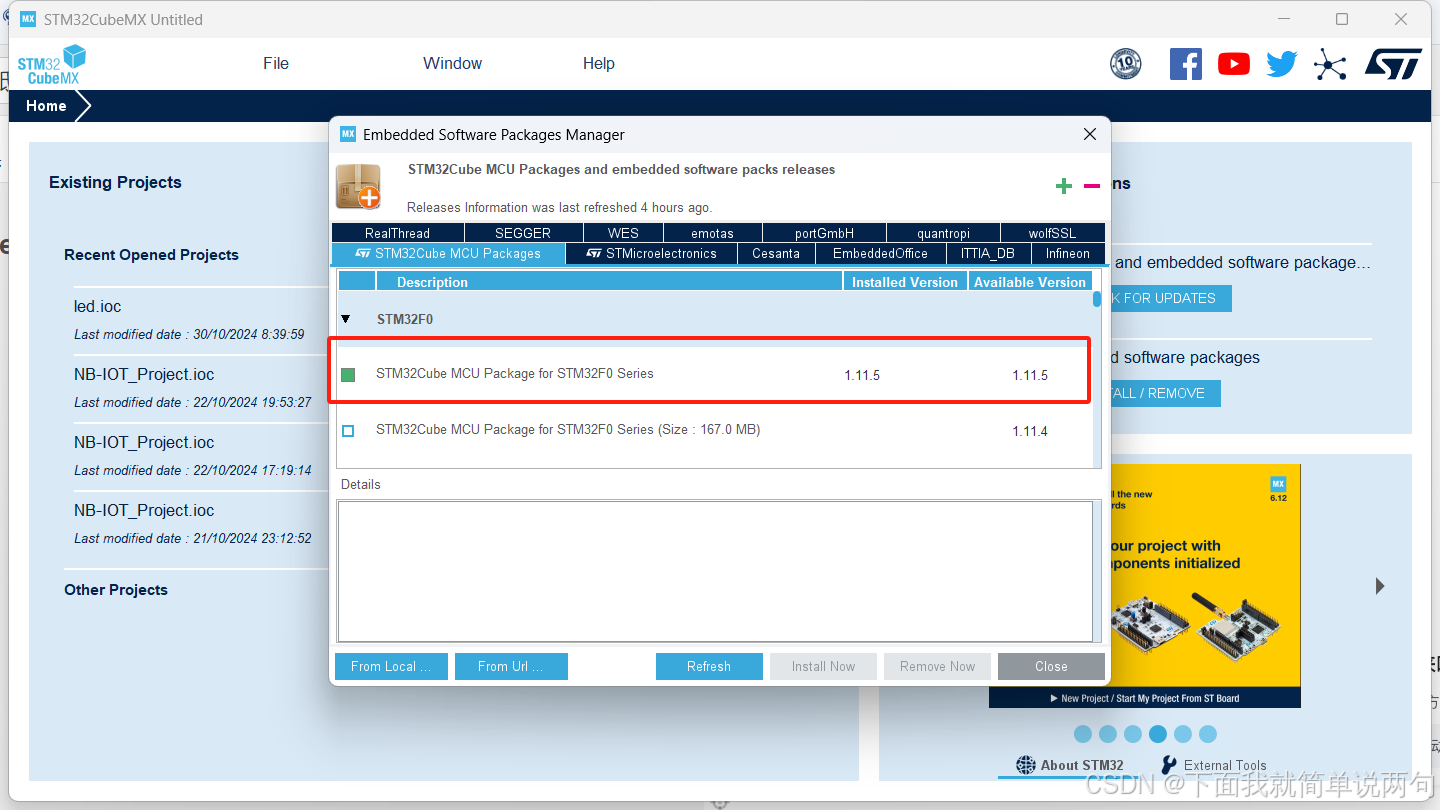
Task: Switch to the quantropi tab
Action: pyautogui.click(x=943, y=233)
